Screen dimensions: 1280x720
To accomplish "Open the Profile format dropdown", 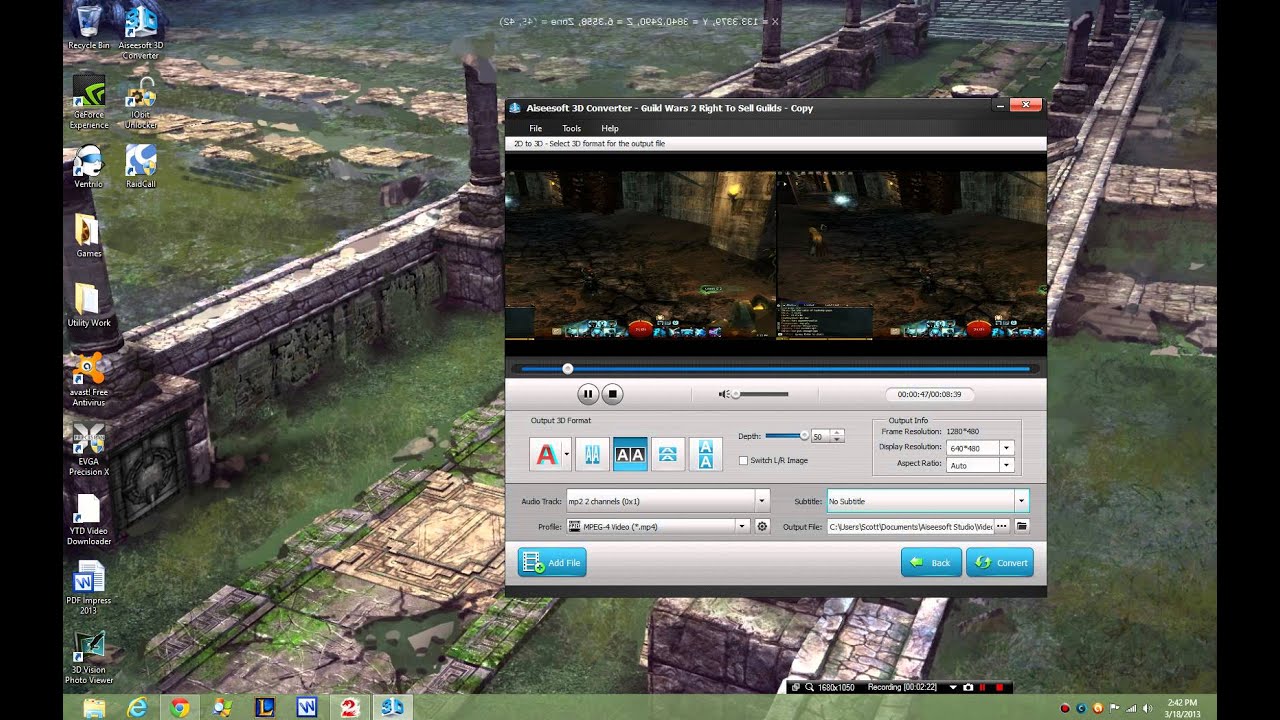I will (x=742, y=526).
